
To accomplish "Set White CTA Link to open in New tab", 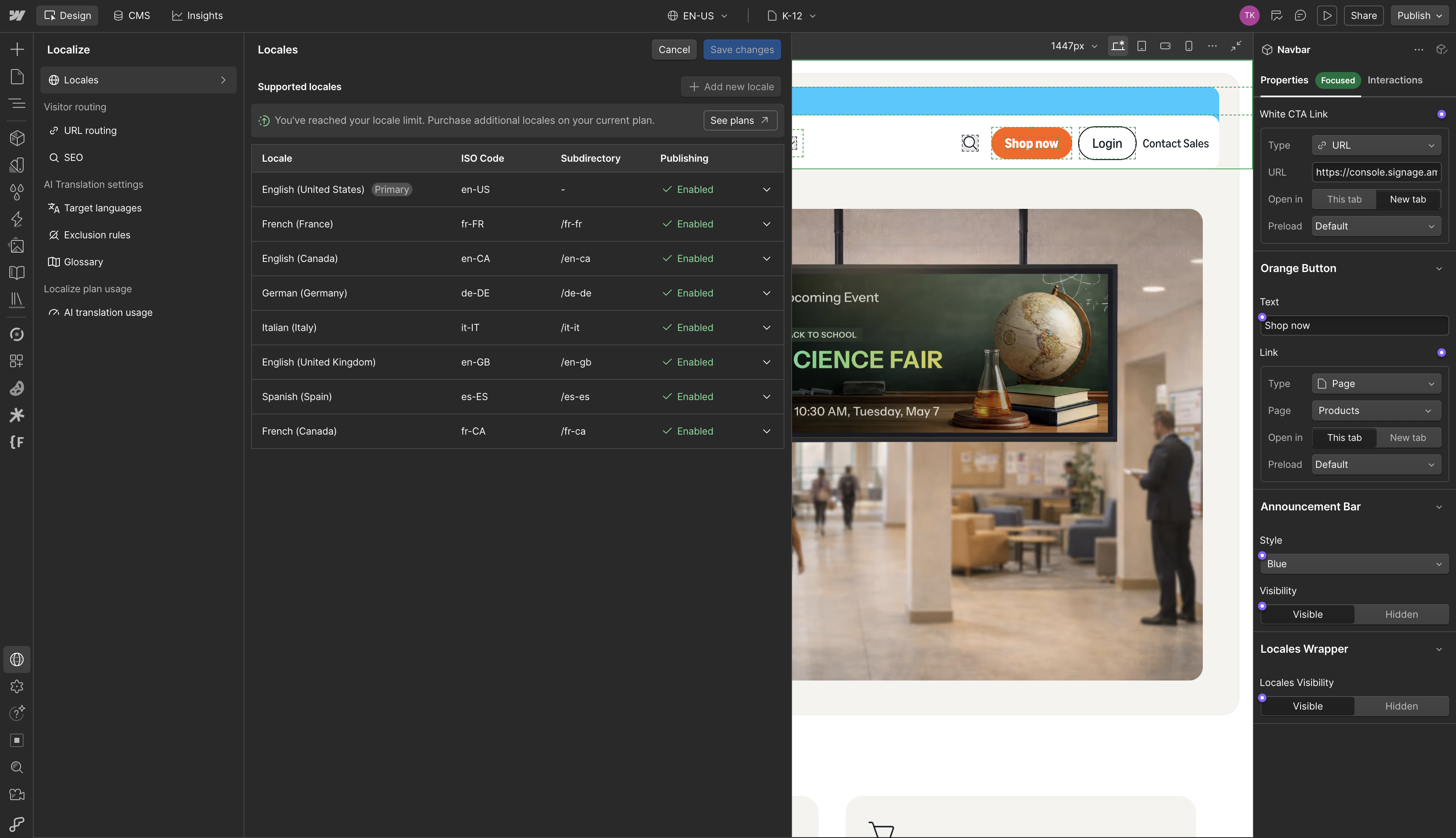I will [1408, 199].
